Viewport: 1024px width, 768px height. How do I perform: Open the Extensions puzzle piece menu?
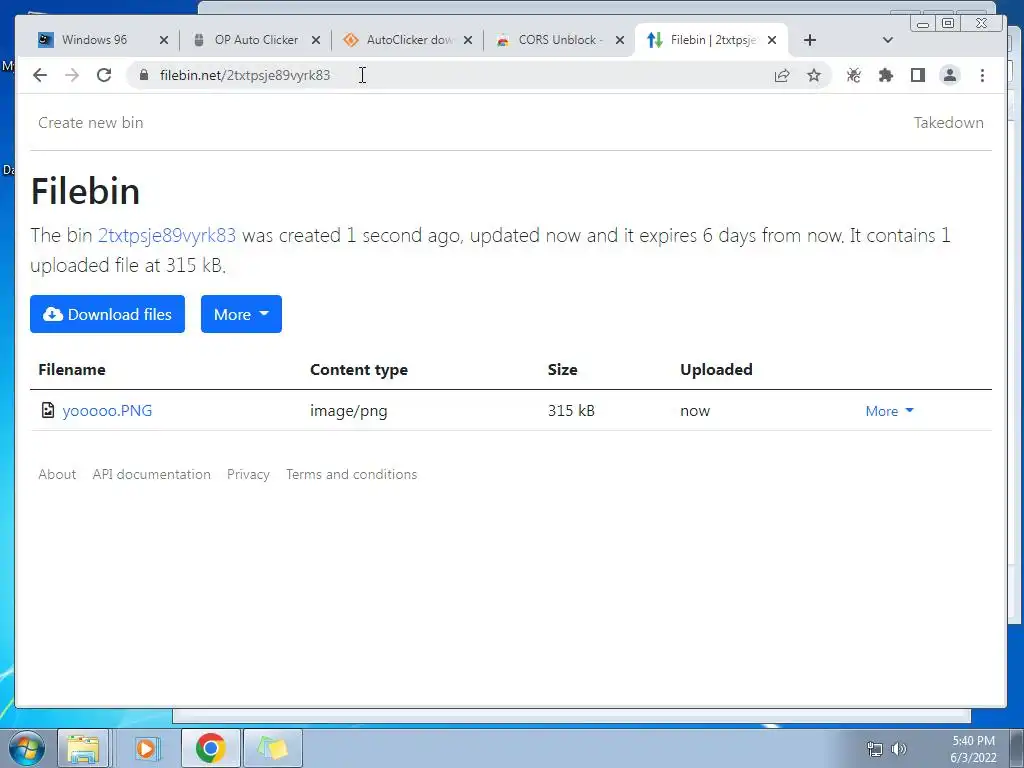[x=886, y=75]
